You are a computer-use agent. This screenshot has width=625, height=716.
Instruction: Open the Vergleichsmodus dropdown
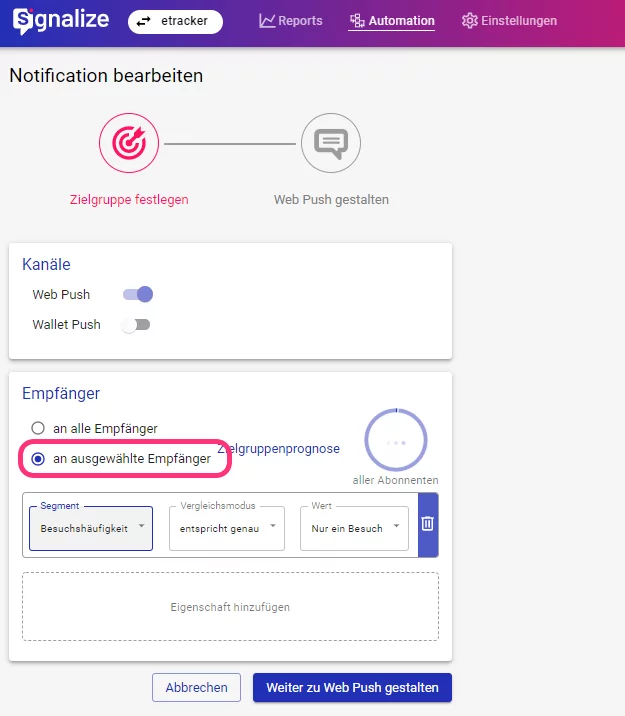click(x=226, y=527)
